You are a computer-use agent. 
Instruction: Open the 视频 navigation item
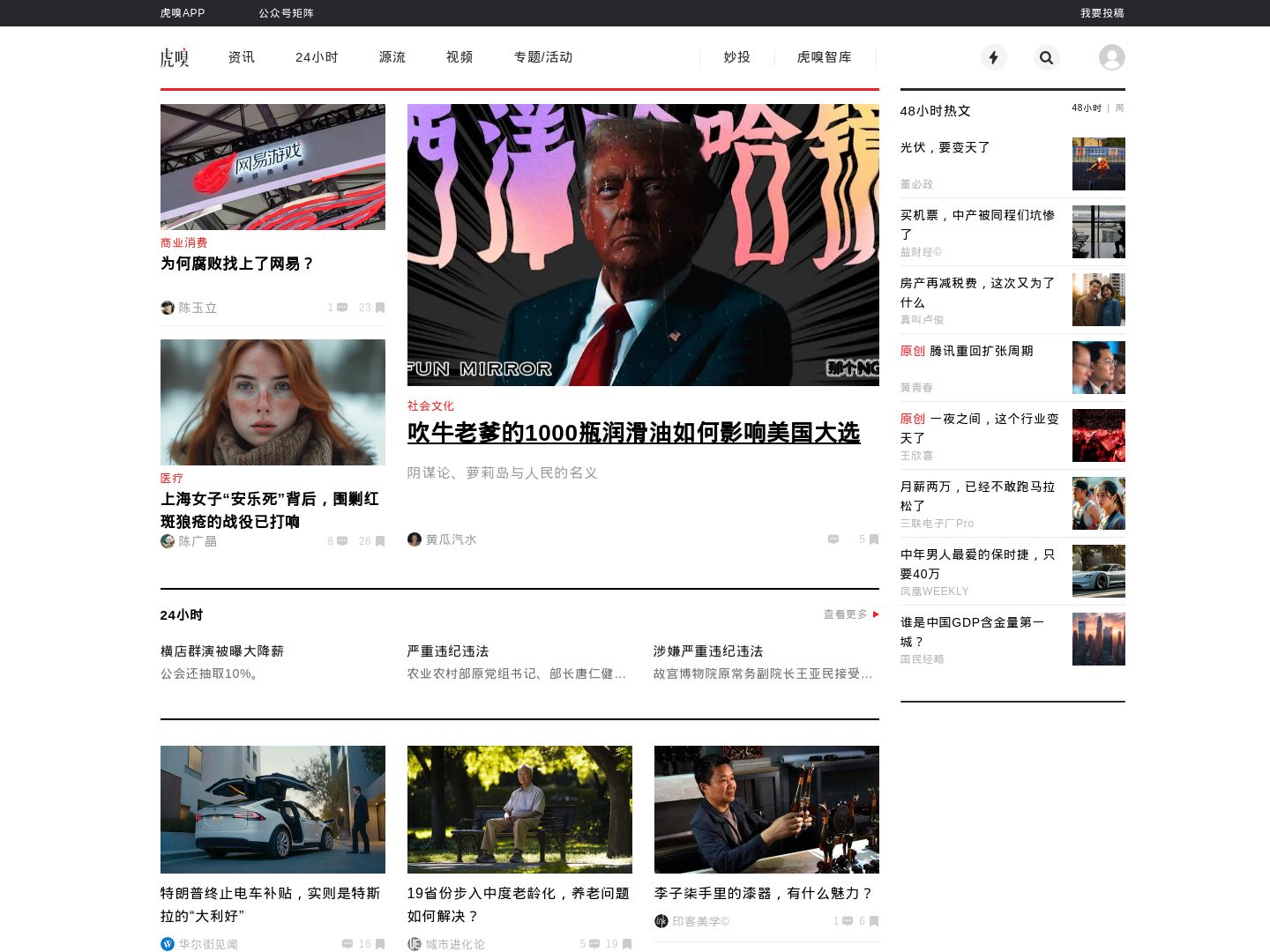459,57
